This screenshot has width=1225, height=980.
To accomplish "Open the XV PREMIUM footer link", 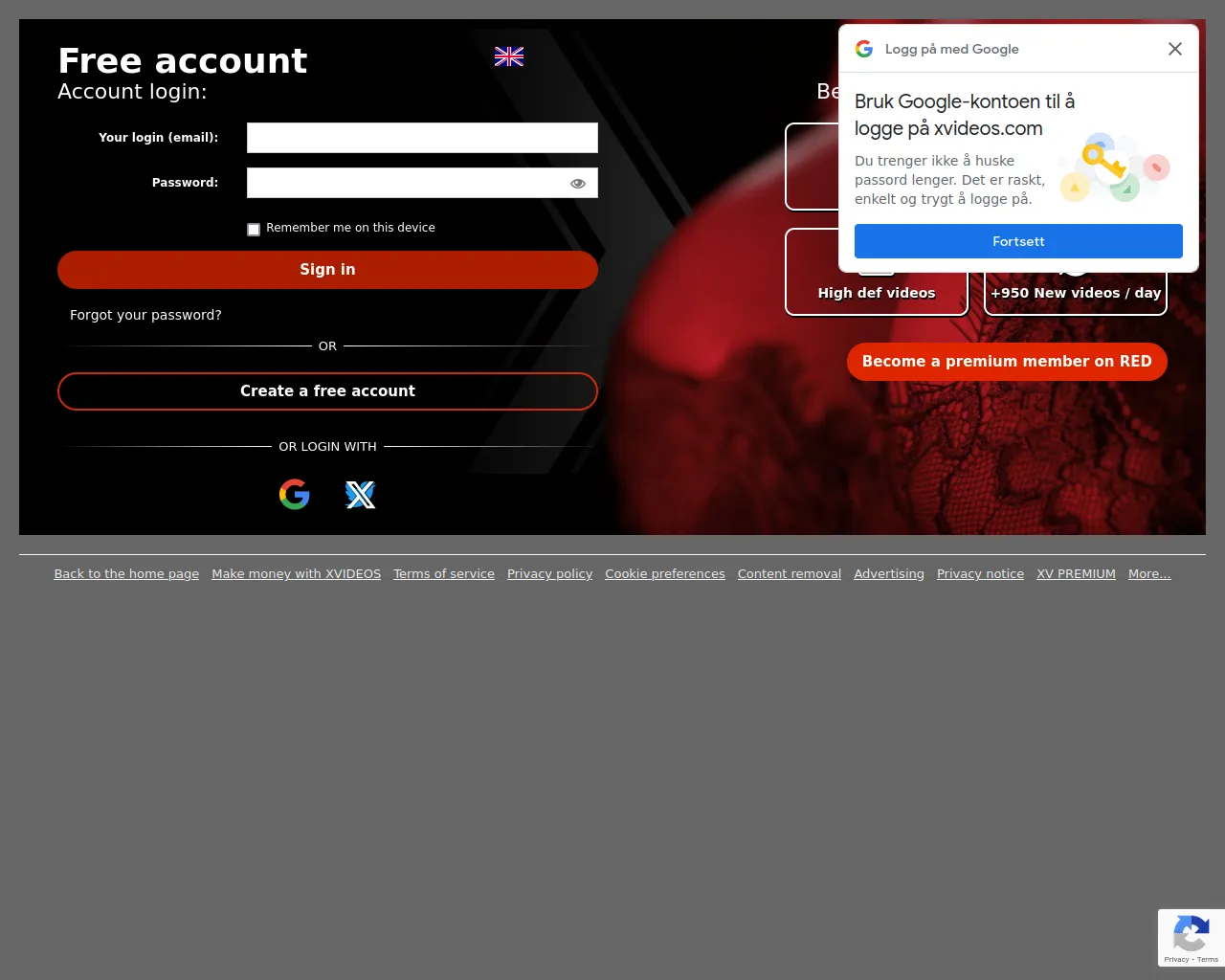I will (1076, 574).
